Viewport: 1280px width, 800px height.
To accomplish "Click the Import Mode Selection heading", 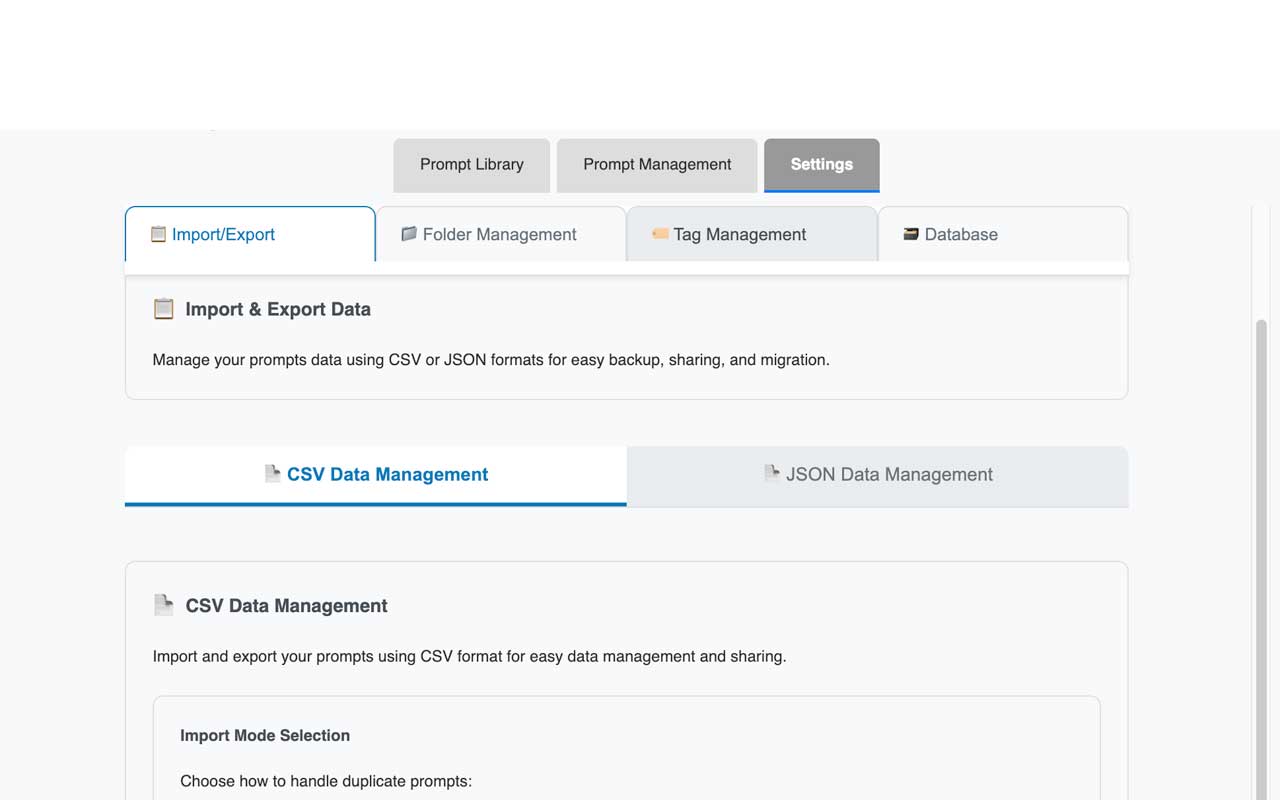I will (265, 736).
